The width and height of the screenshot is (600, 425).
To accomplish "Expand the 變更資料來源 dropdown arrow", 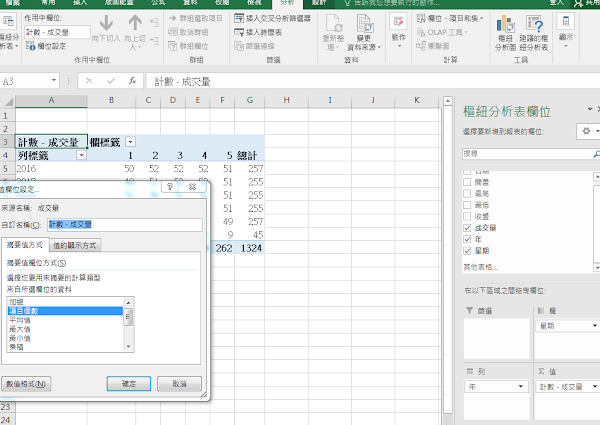I will pos(379,47).
